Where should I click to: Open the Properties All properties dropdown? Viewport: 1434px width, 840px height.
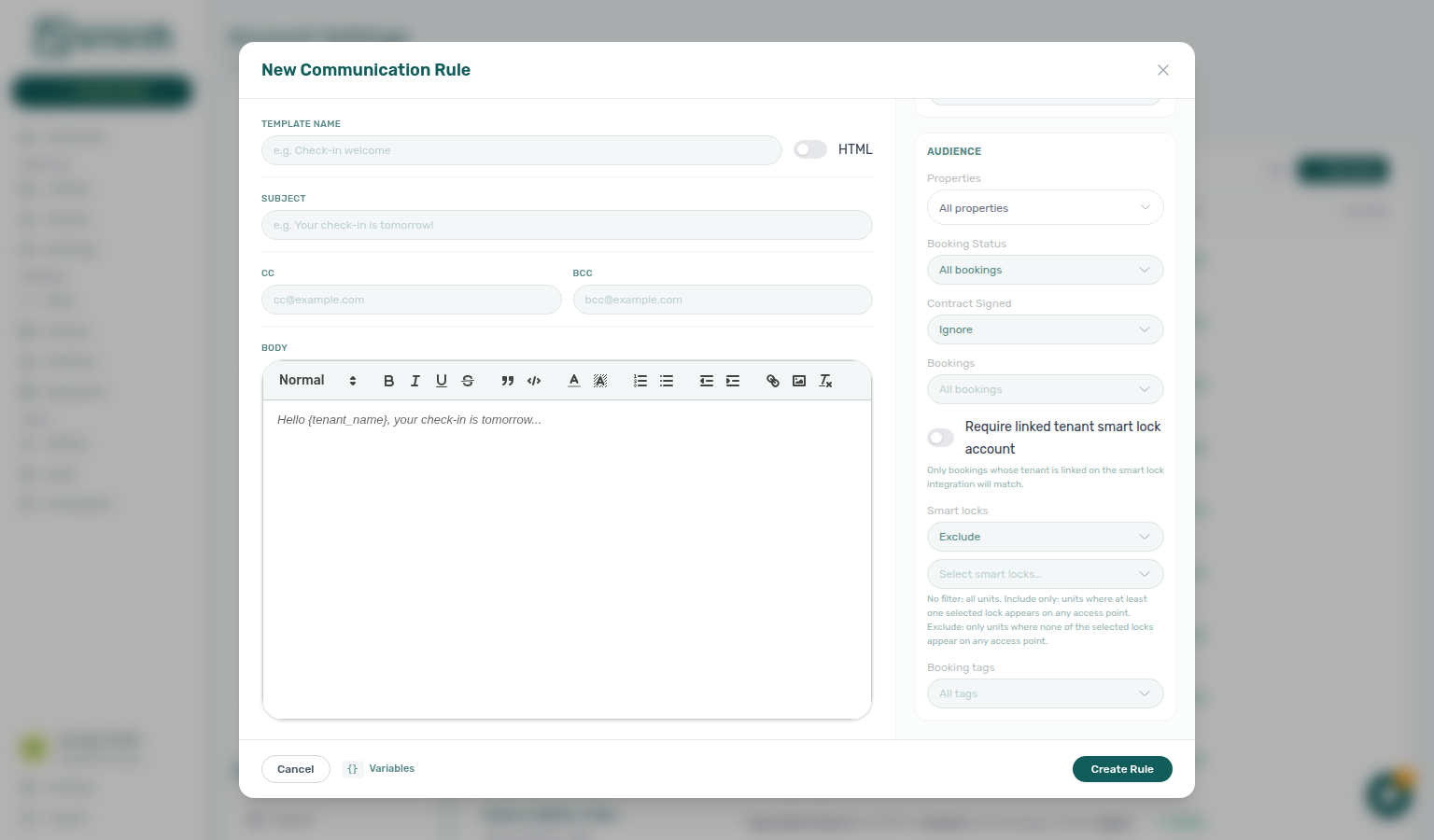click(x=1046, y=207)
